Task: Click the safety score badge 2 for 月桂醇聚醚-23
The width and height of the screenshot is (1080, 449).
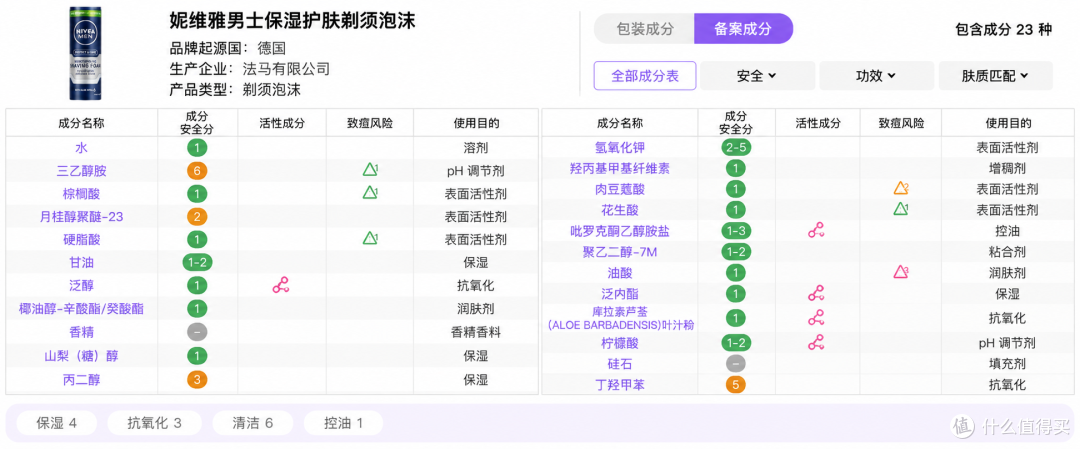Action: [196, 217]
